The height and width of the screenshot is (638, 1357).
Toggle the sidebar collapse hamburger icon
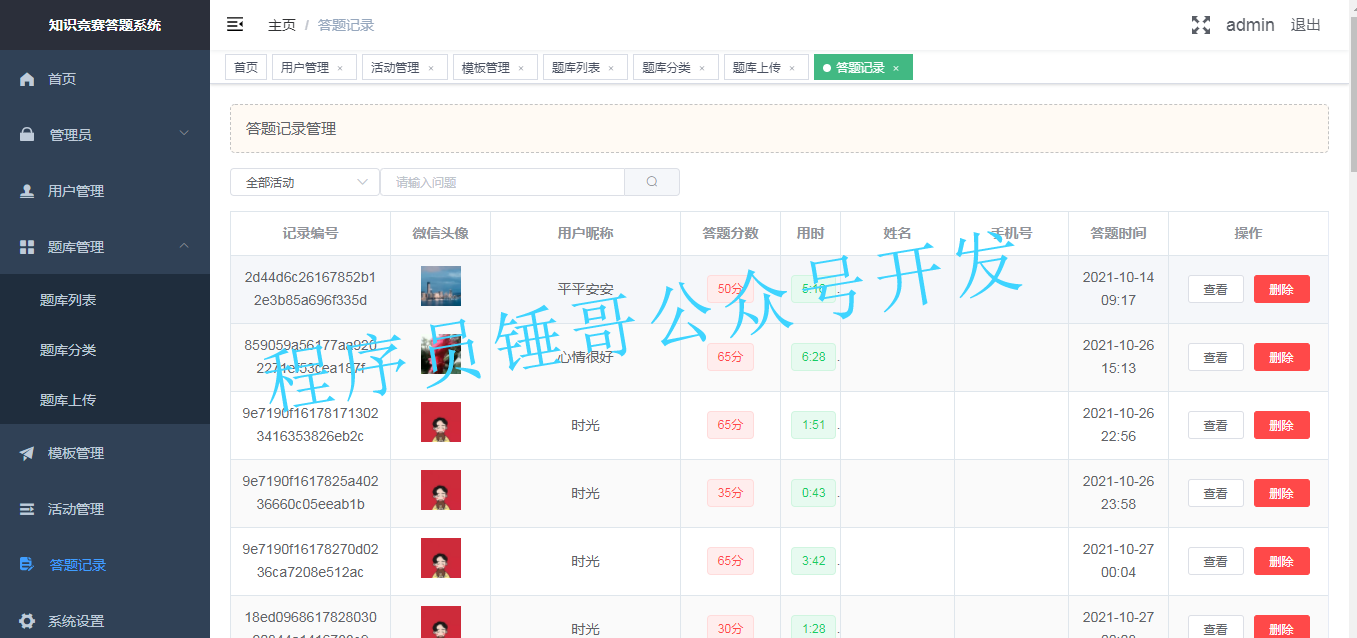click(x=235, y=24)
